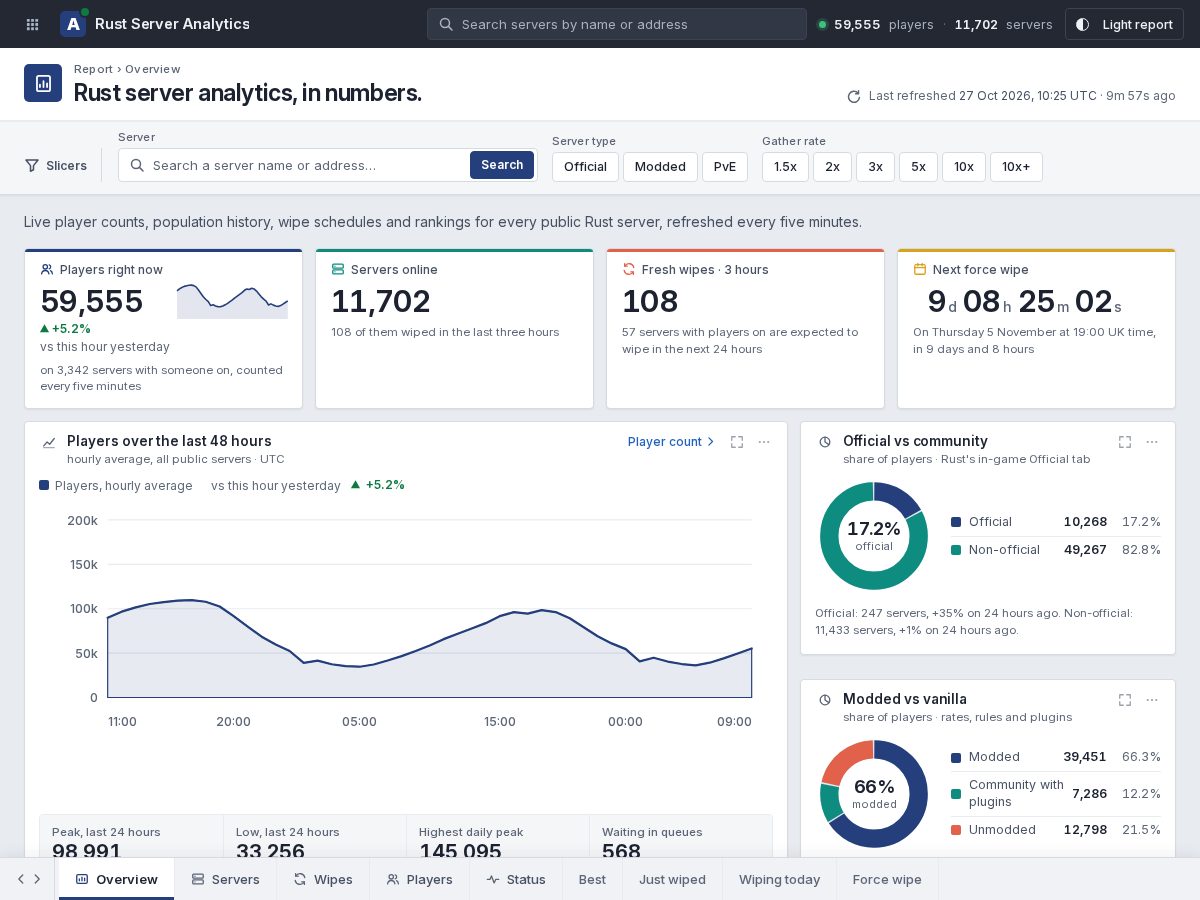Open more options for the Players chart
Viewport: 1200px width, 900px height.
[x=764, y=442]
